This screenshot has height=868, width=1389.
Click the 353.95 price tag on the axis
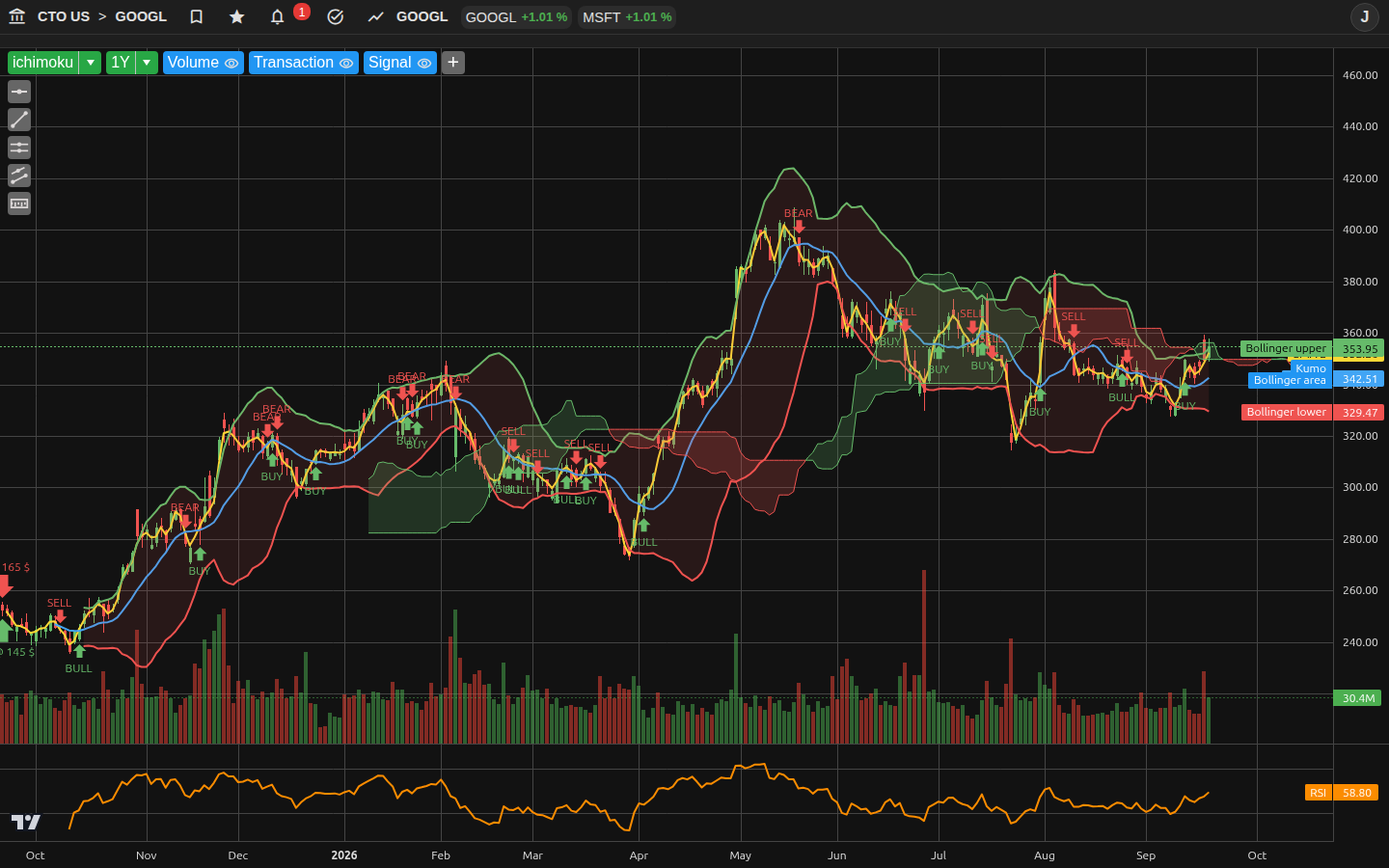(1359, 349)
